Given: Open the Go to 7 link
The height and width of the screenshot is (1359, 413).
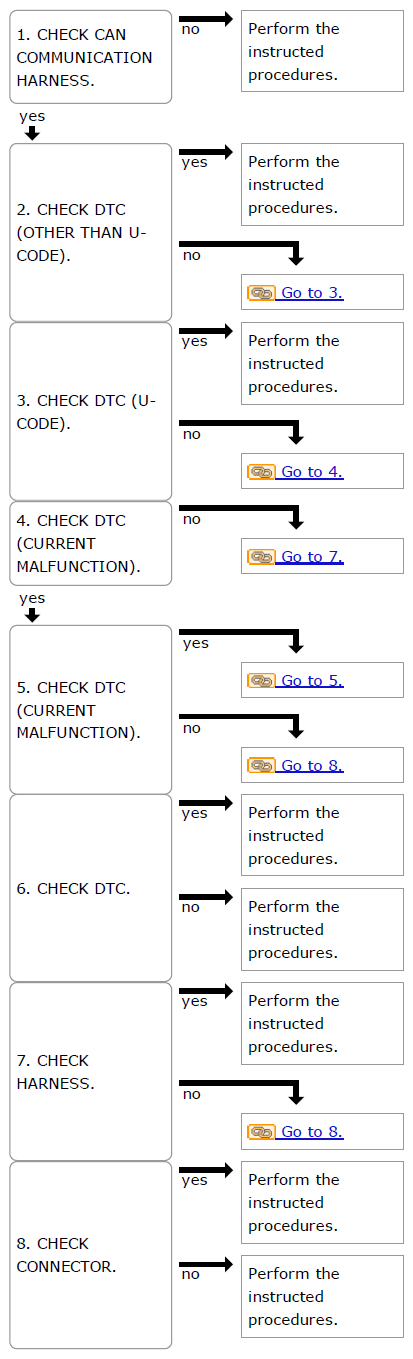Looking at the screenshot, I should pyautogui.click(x=312, y=557).
